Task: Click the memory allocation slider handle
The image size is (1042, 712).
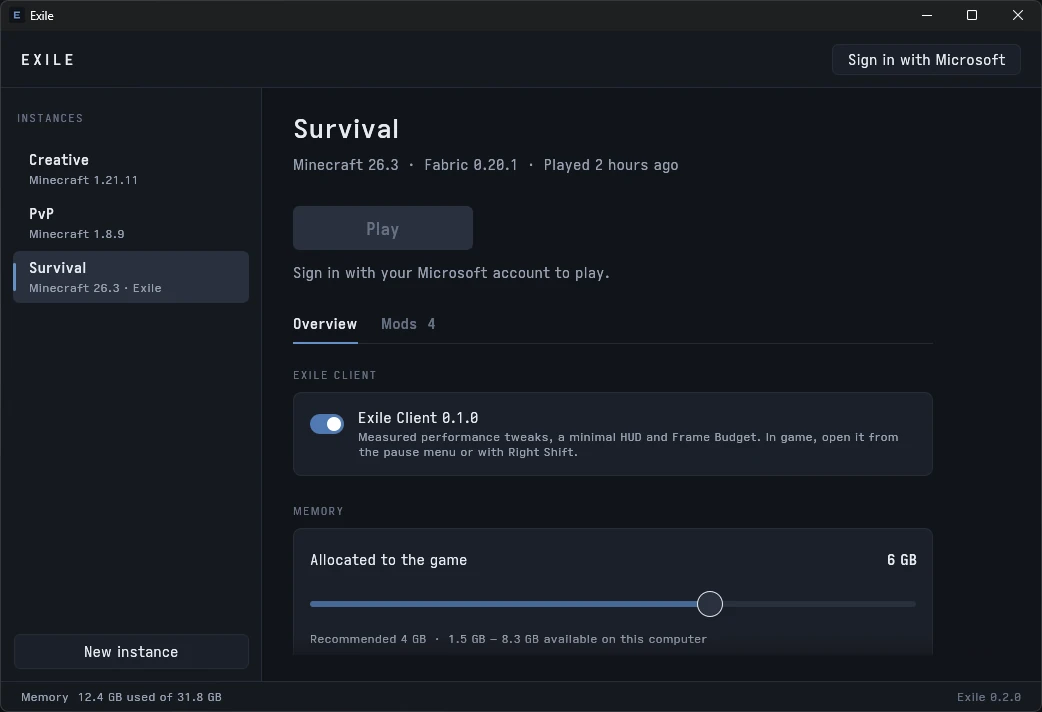Action: click(x=710, y=604)
